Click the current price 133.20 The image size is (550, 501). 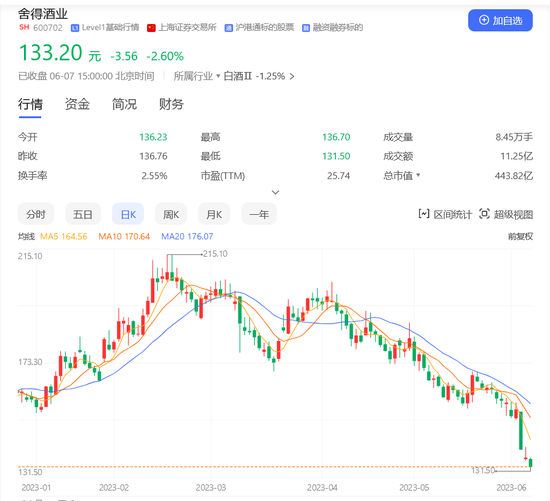coord(51,53)
